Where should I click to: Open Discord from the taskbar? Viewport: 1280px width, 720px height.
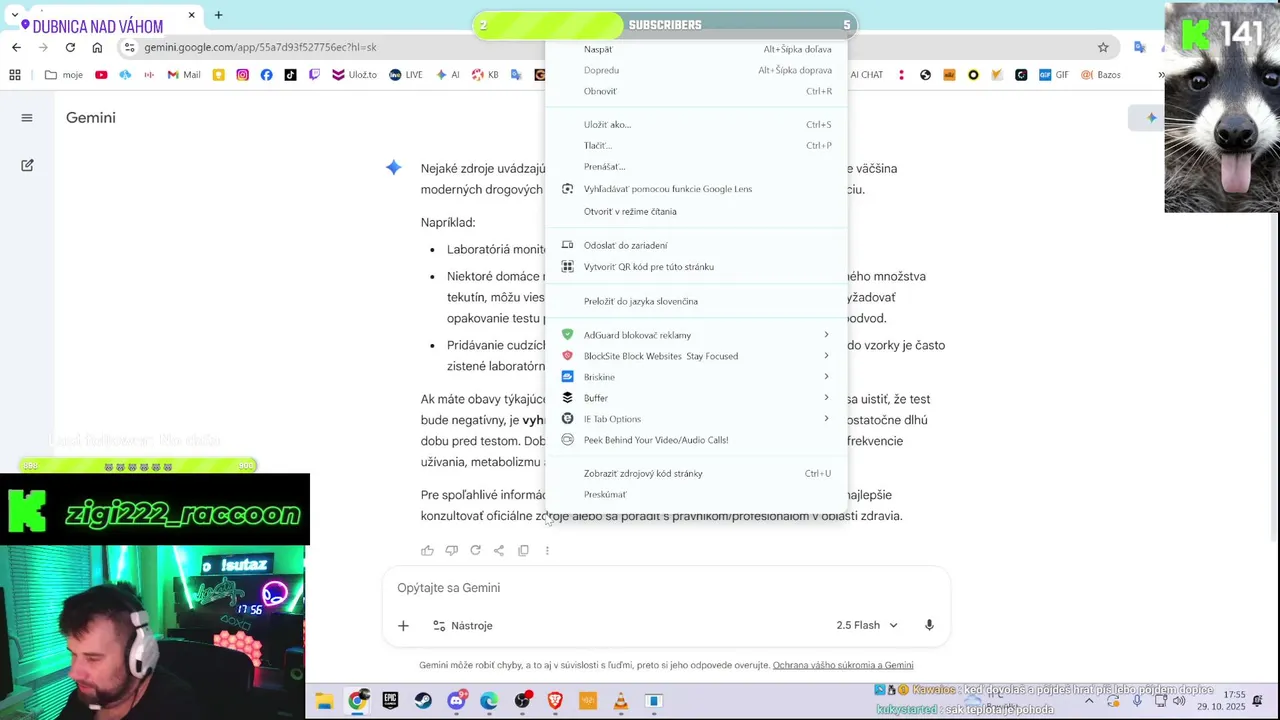[457, 701]
